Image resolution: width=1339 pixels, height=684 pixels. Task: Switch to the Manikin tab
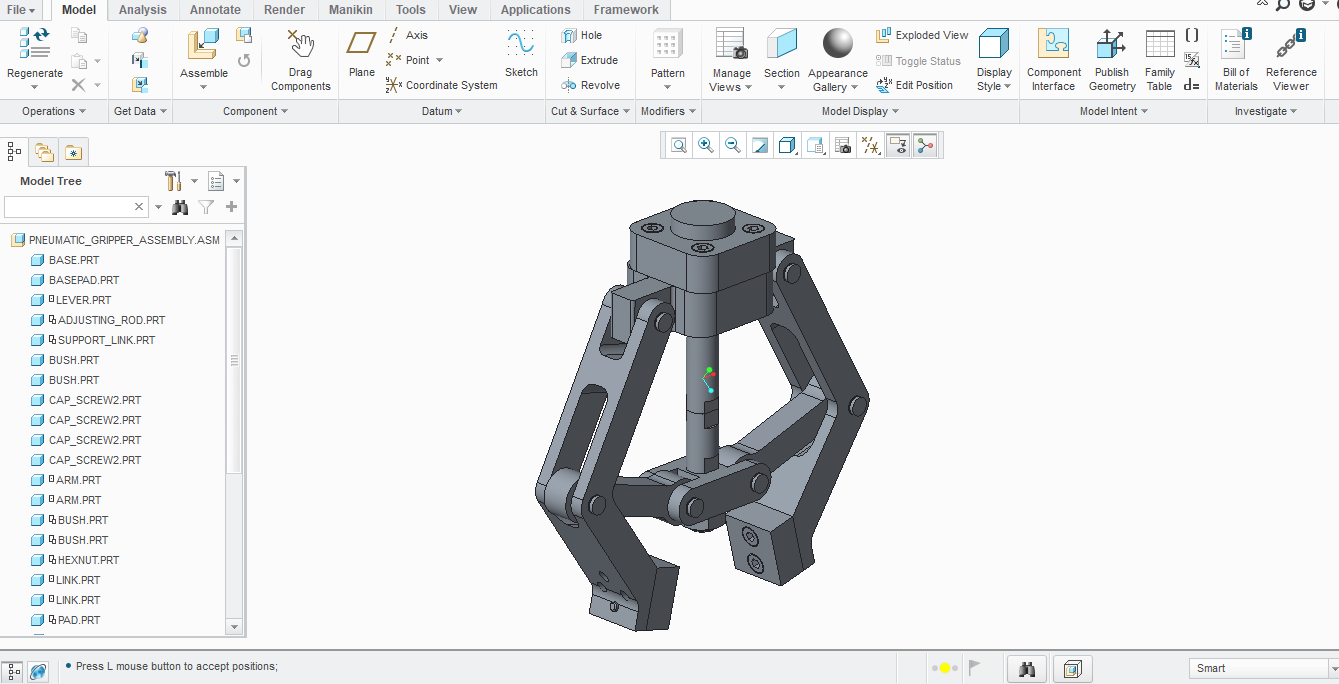(352, 10)
